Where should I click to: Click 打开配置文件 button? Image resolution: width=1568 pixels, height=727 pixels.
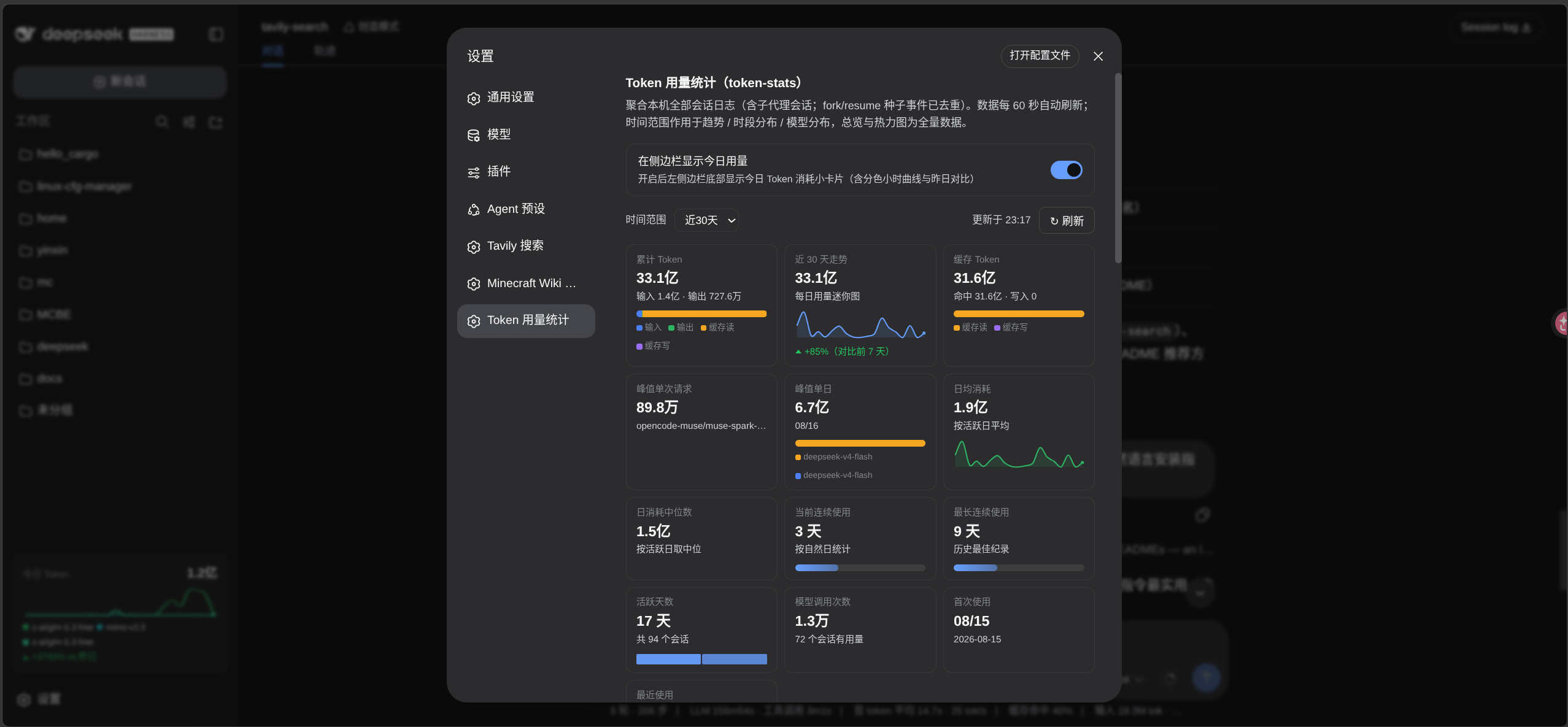pyautogui.click(x=1040, y=56)
